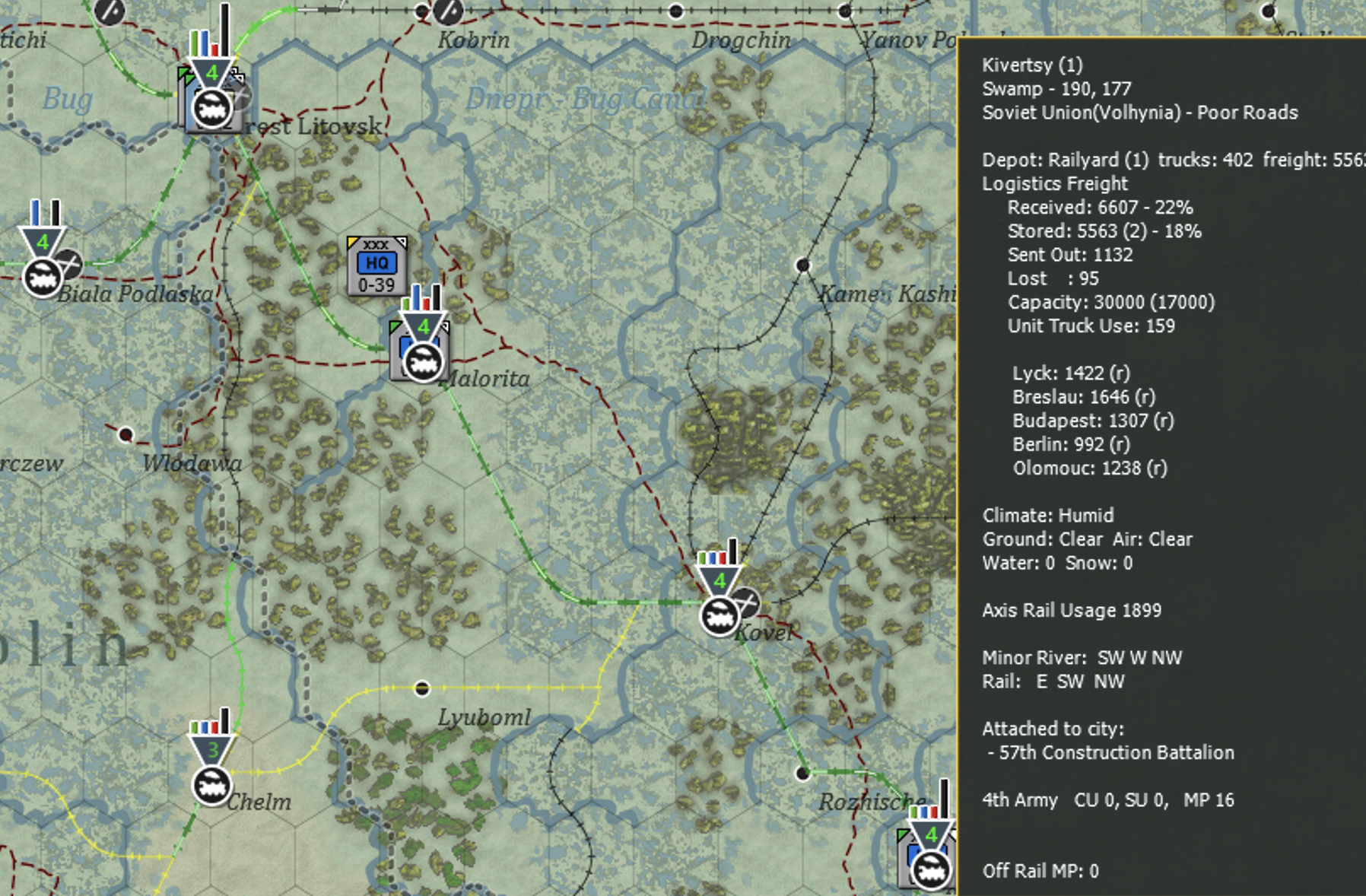
Task: Click the 4th Army CU 0, SU 0 line
Action: (x=1108, y=799)
